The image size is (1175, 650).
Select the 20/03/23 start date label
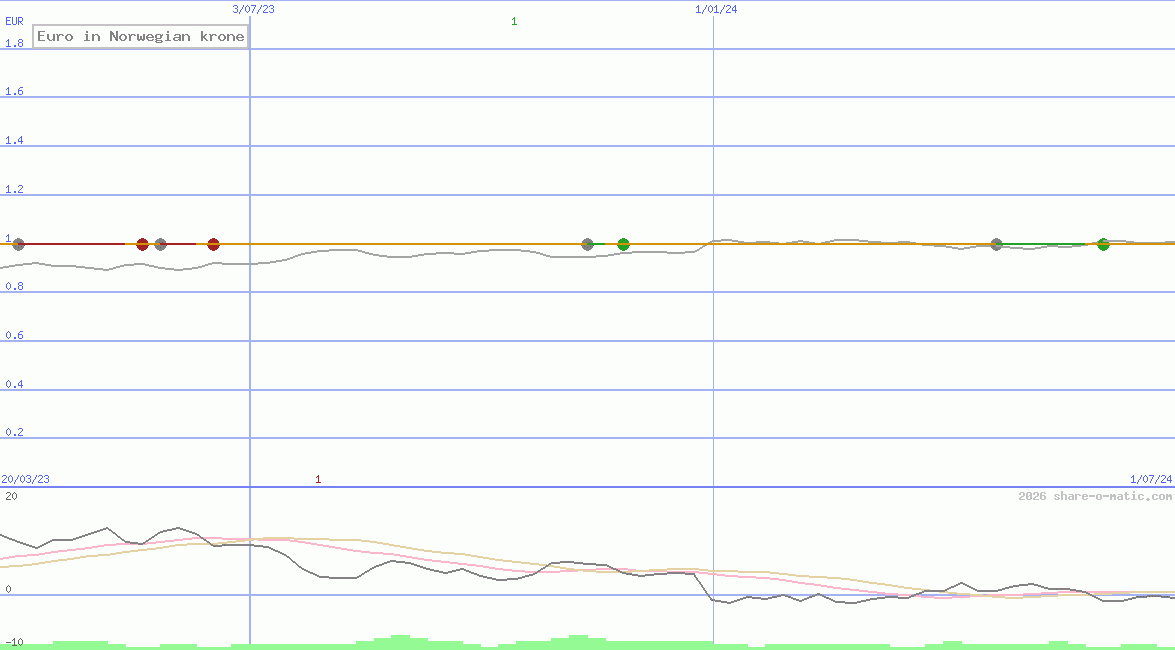pyautogui.click(x=25, y=479)
